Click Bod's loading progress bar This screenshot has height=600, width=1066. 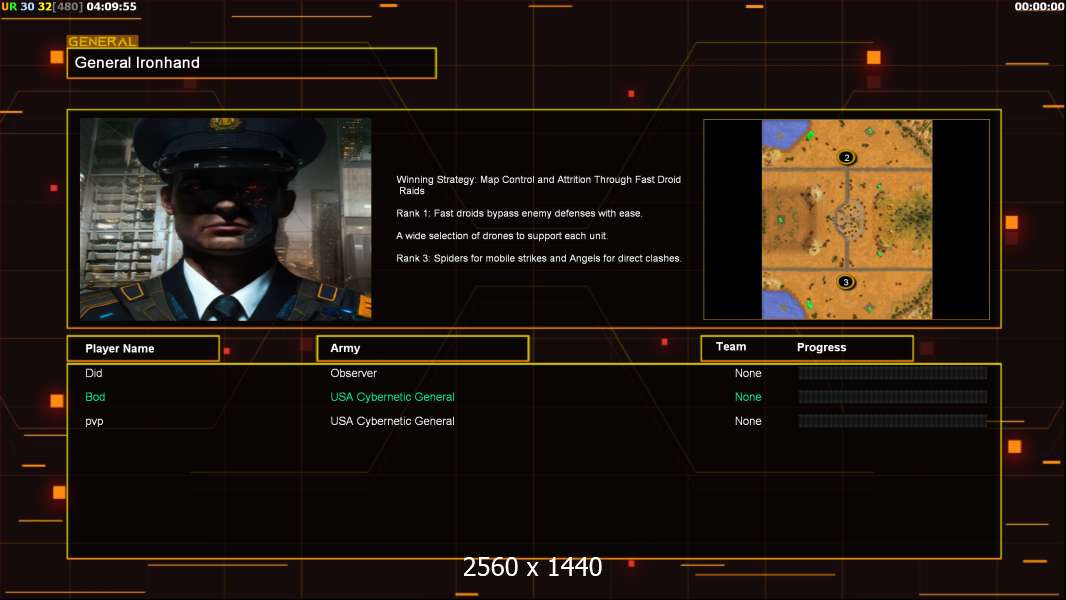coord(893,397)
